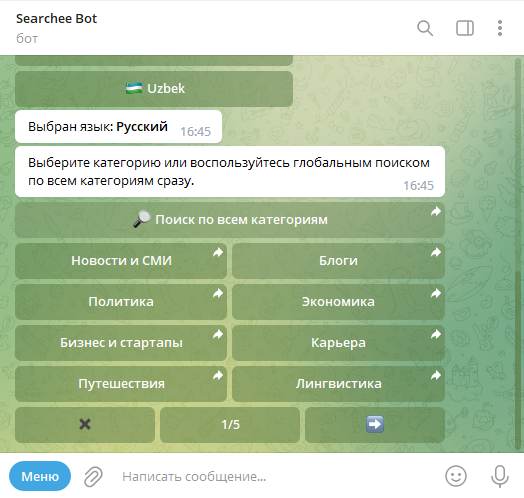The width and height of the screenshot is (524, 498).
Task: Choose the Политика category
Action: [121, 302]
